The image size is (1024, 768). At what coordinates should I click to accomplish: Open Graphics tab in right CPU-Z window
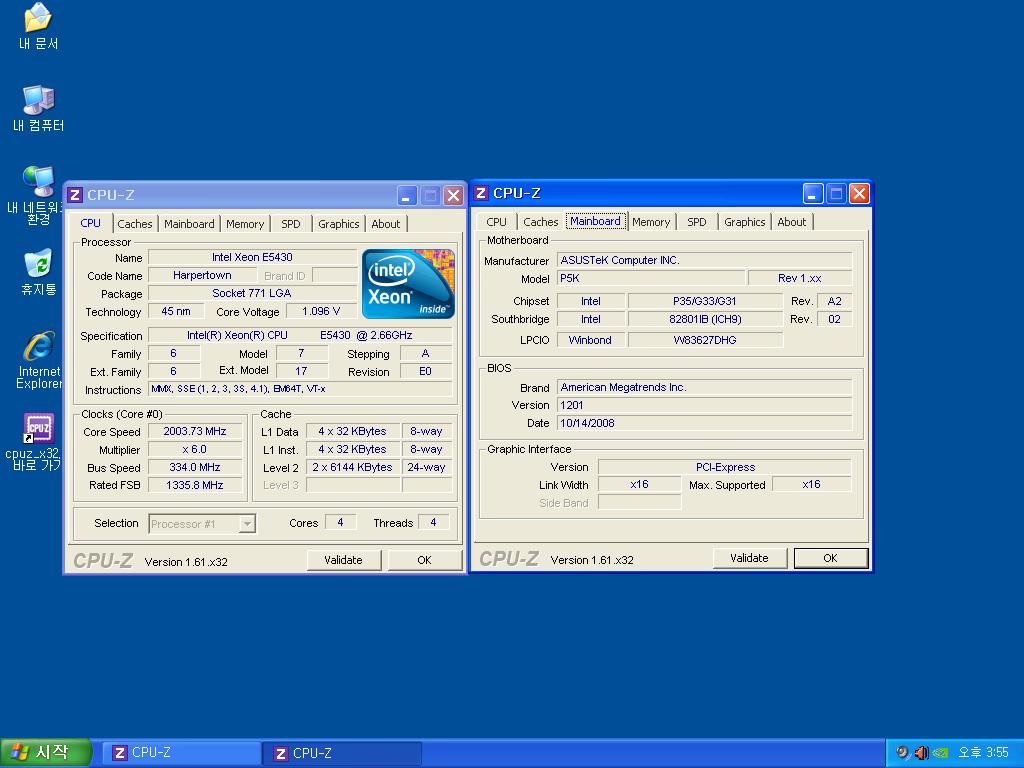tap(744, 222)
